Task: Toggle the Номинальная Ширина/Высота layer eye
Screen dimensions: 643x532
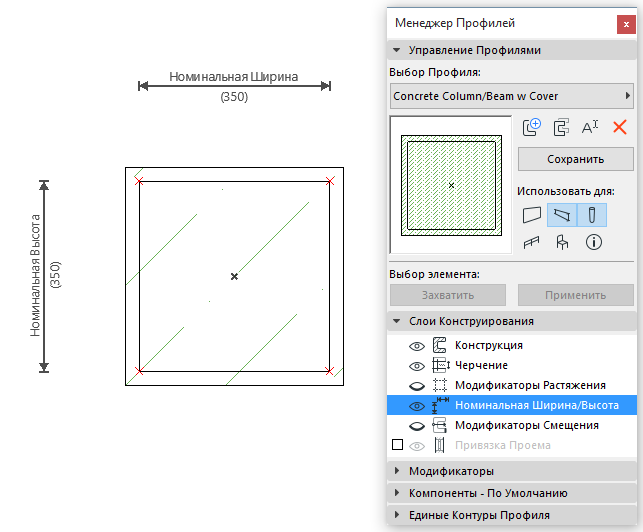Action: pyautogui.click(x=417, y=406)
